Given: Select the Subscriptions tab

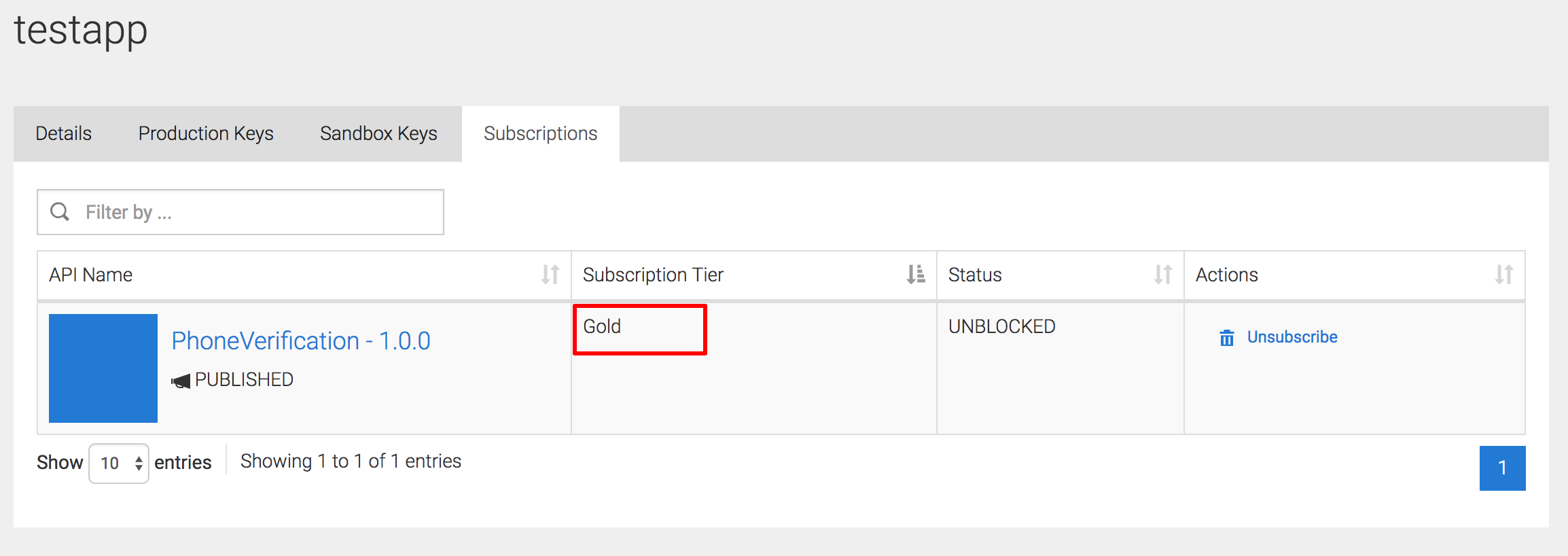Looking at the screenshot, I should coord(540,133).
